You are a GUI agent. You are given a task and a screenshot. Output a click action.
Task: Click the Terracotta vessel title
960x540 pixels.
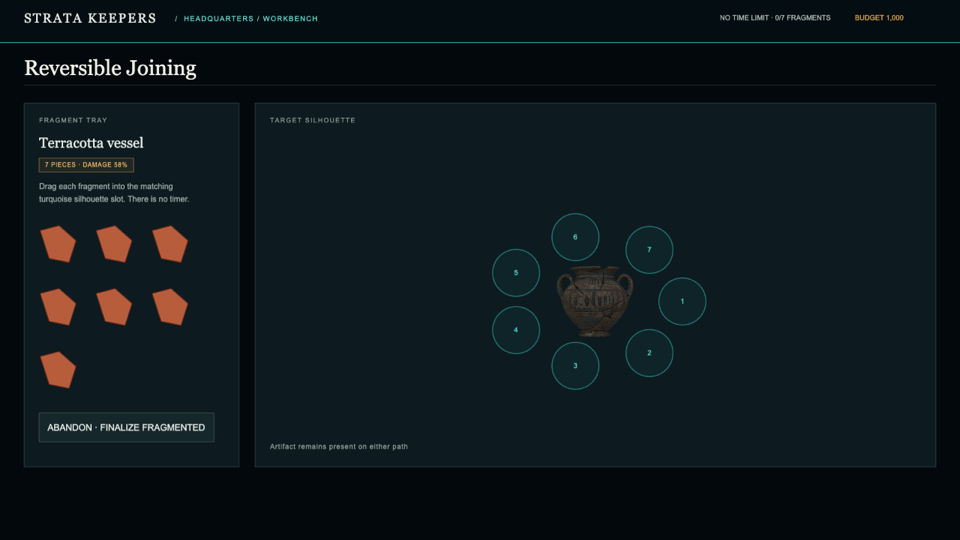point(91,143)
